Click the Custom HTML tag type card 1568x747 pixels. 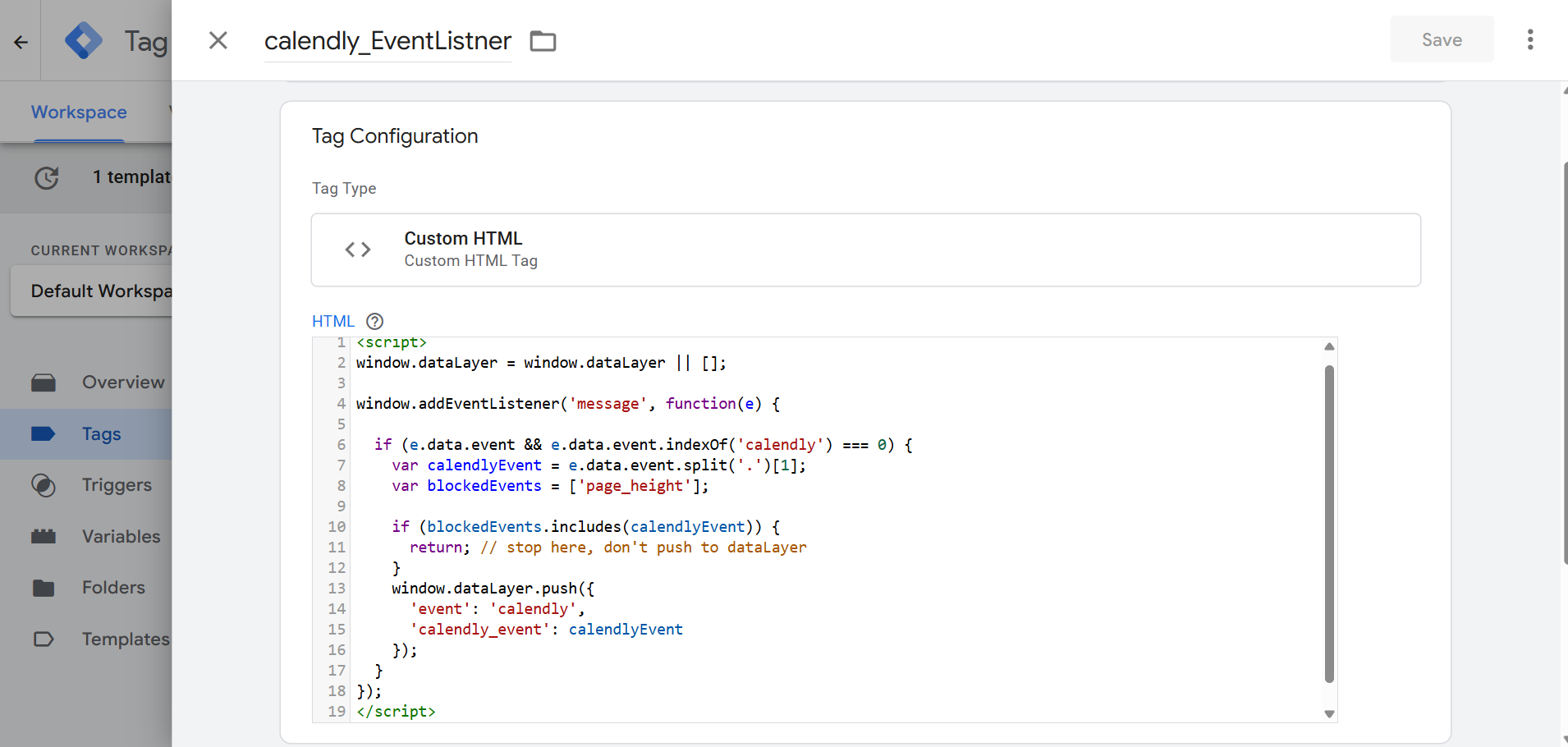click(x=864, y=249)
